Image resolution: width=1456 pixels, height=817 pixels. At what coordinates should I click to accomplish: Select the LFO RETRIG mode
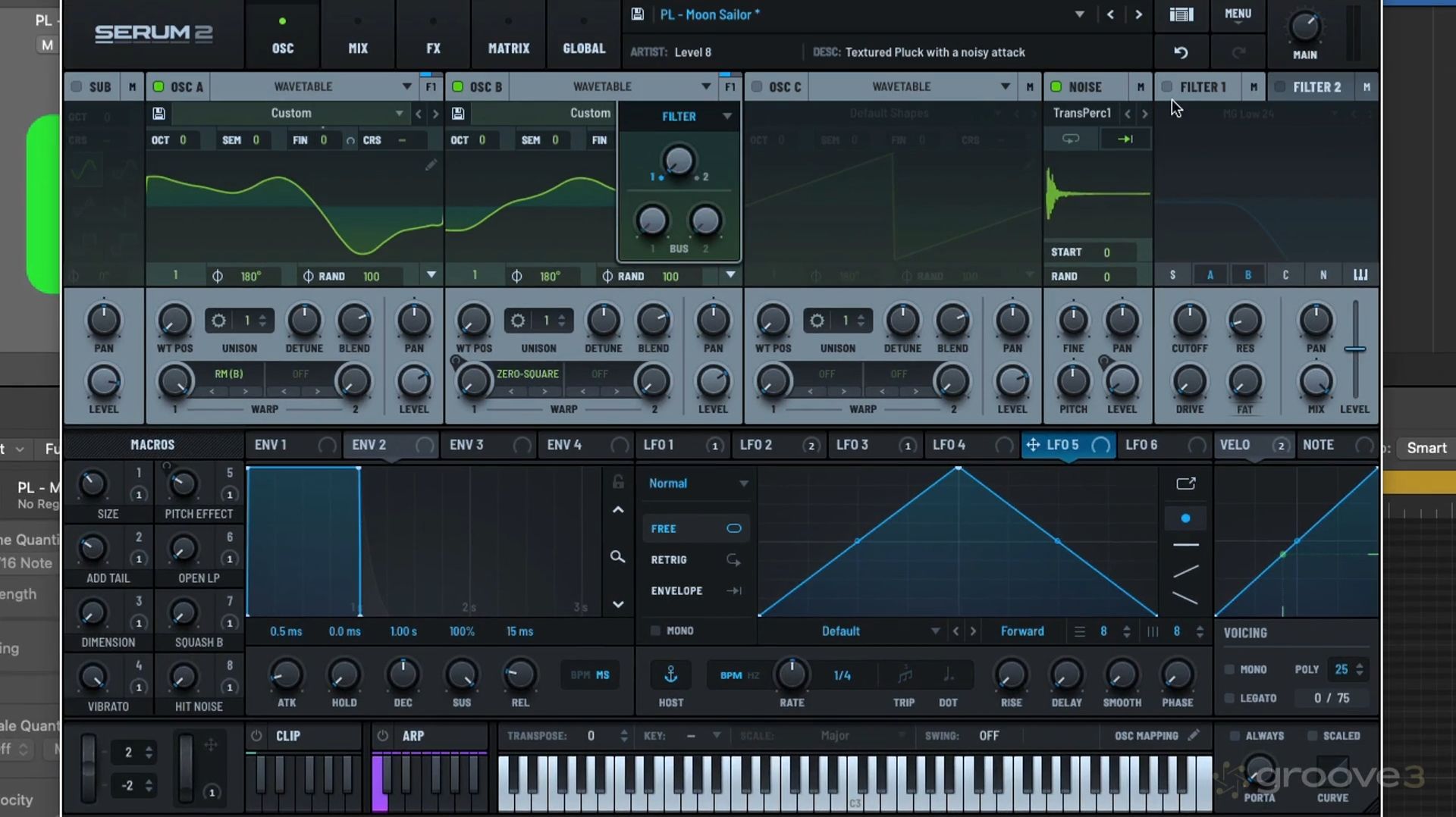tap(695, 560)
